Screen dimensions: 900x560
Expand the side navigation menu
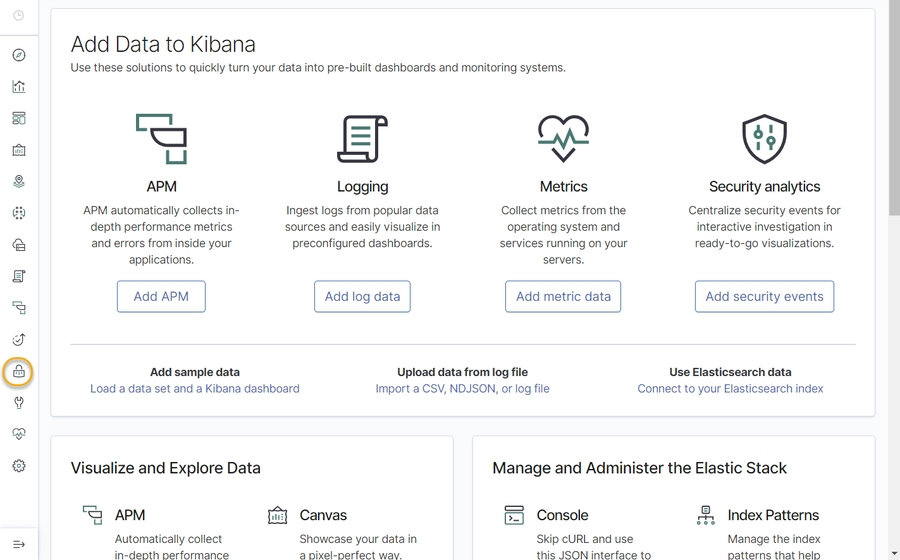point(19,544)
